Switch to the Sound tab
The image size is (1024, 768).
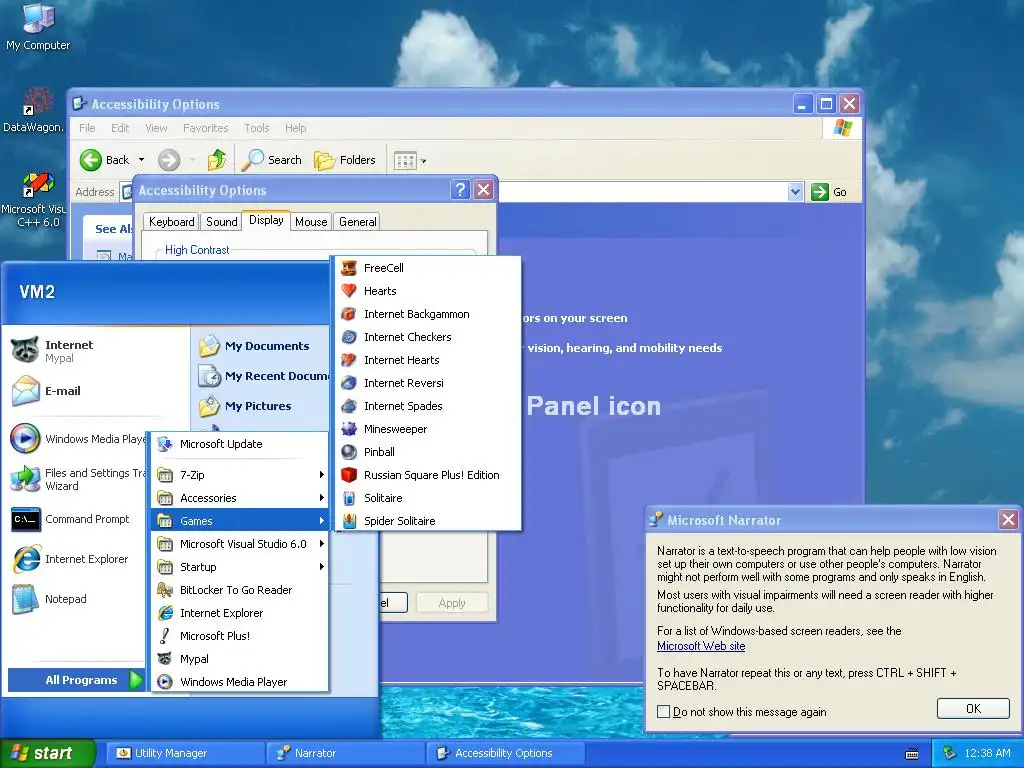221,222
